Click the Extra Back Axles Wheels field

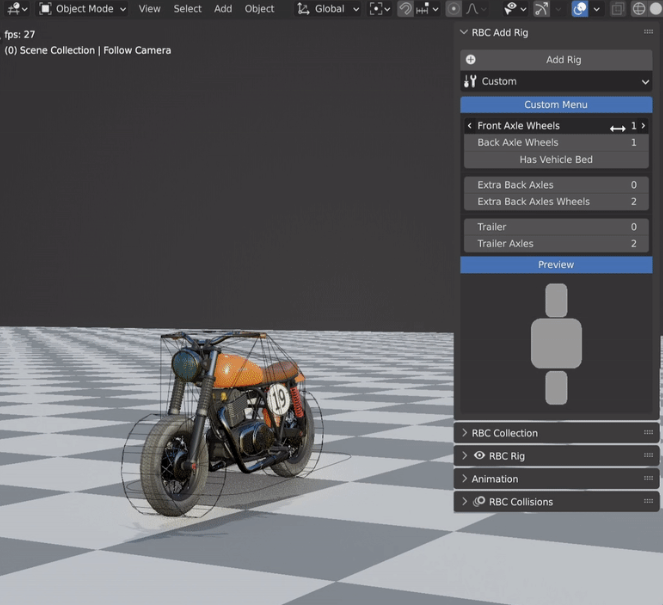click(x=556, y=202)
